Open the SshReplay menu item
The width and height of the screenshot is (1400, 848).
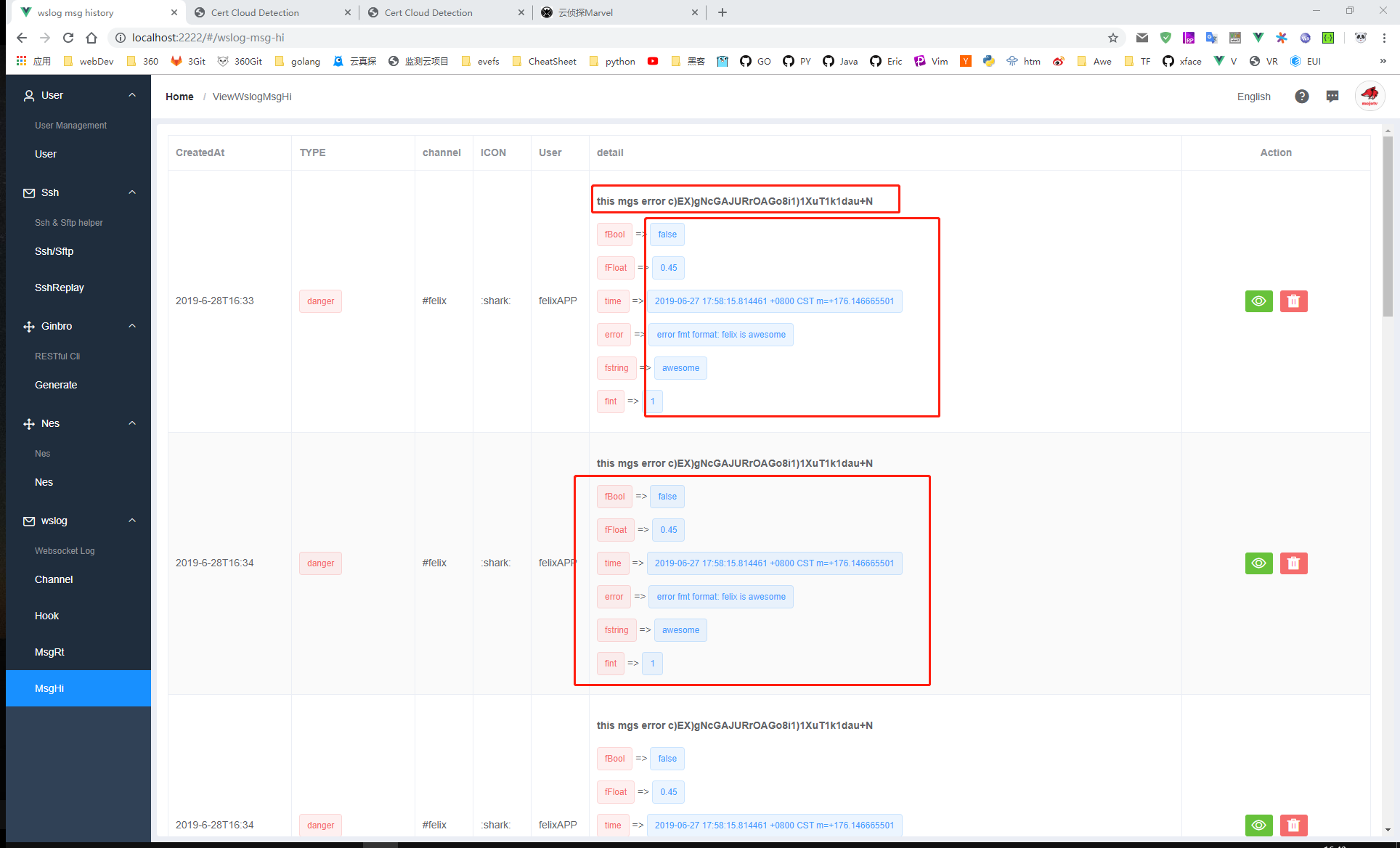click(78, 288)
